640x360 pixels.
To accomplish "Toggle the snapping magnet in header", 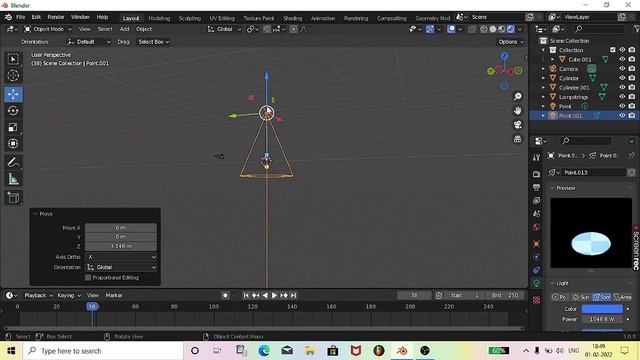I will [267, 29].
